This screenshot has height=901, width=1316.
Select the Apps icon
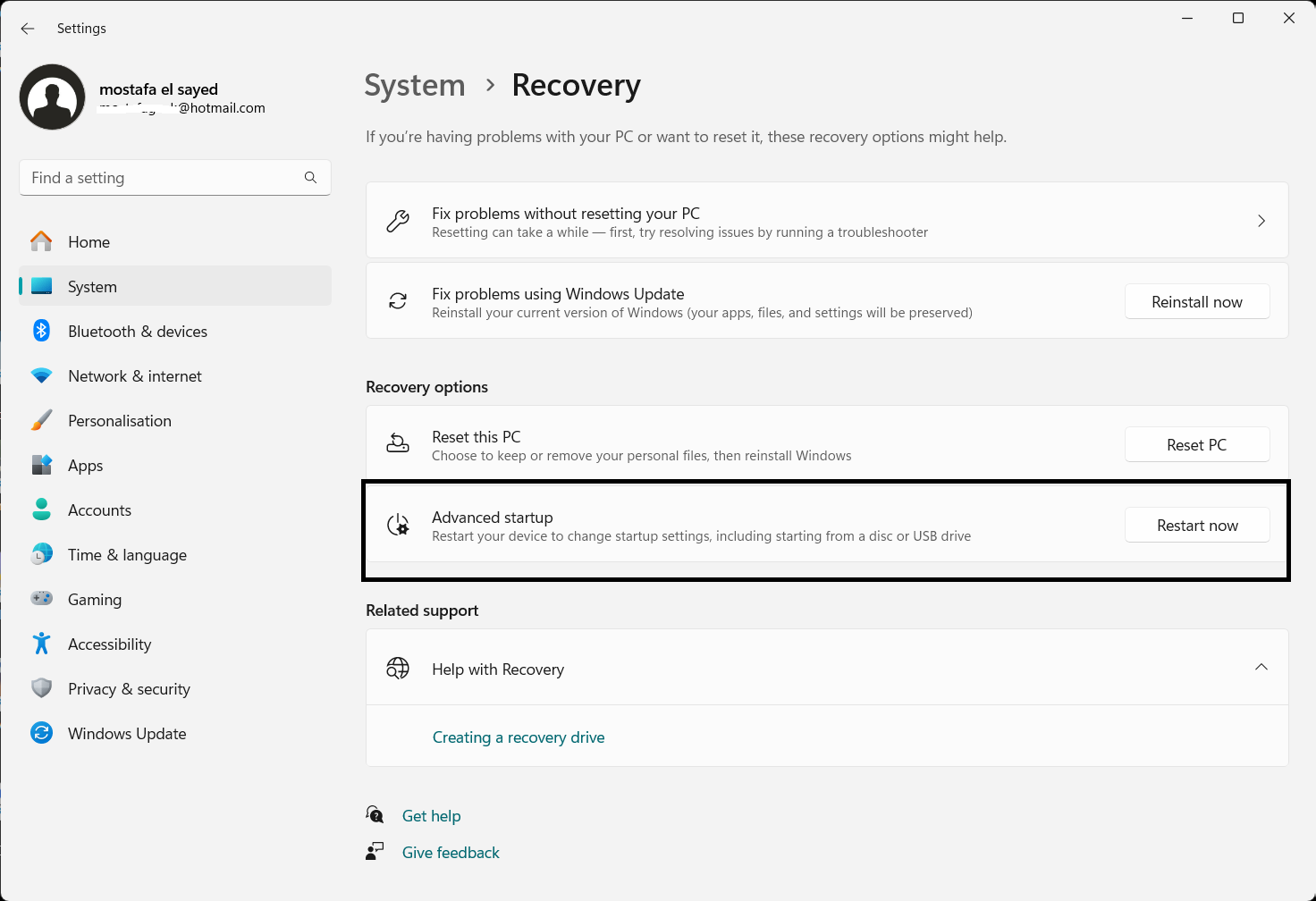[41, 465]
